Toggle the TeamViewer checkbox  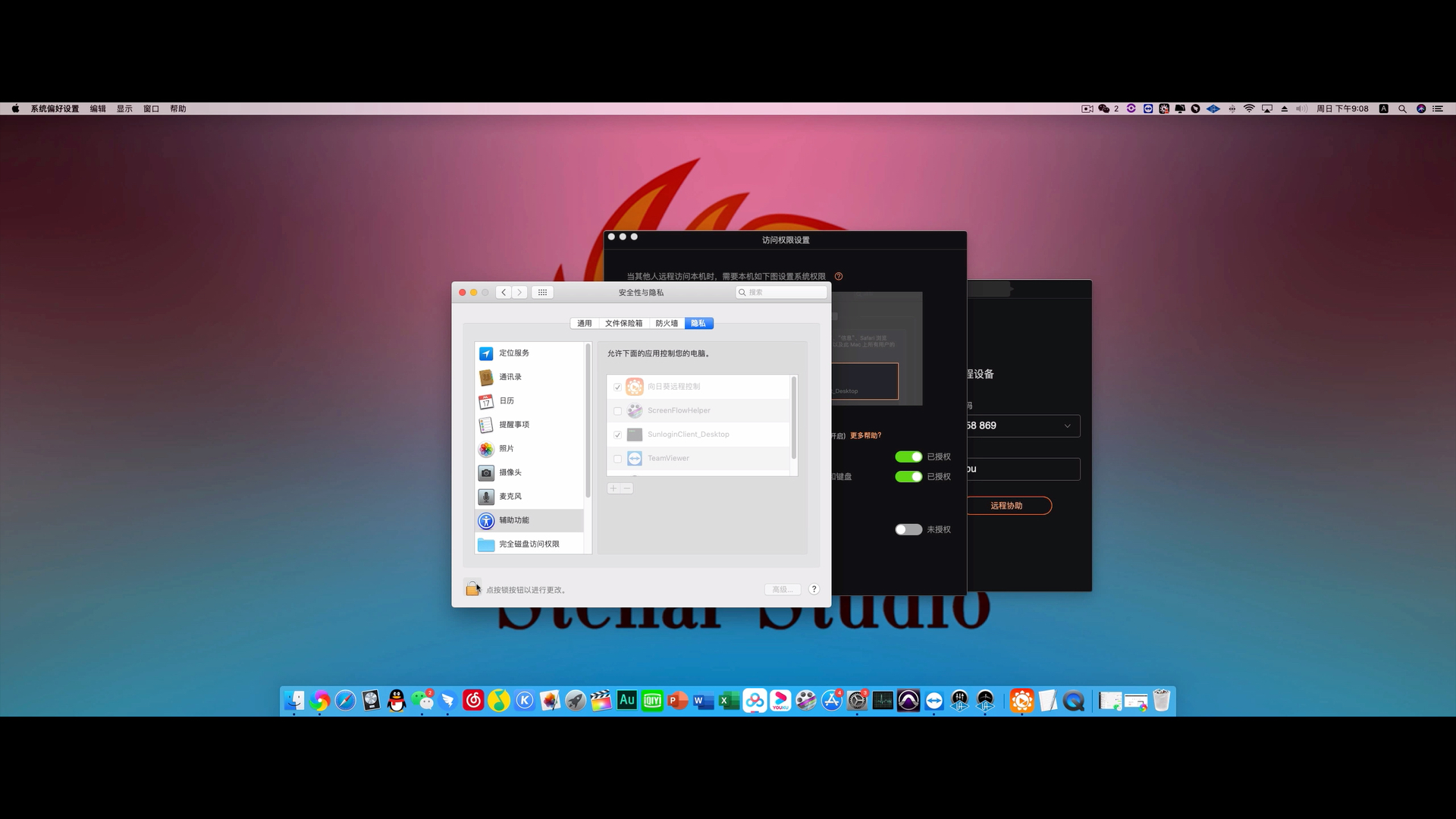click(617, 459)
